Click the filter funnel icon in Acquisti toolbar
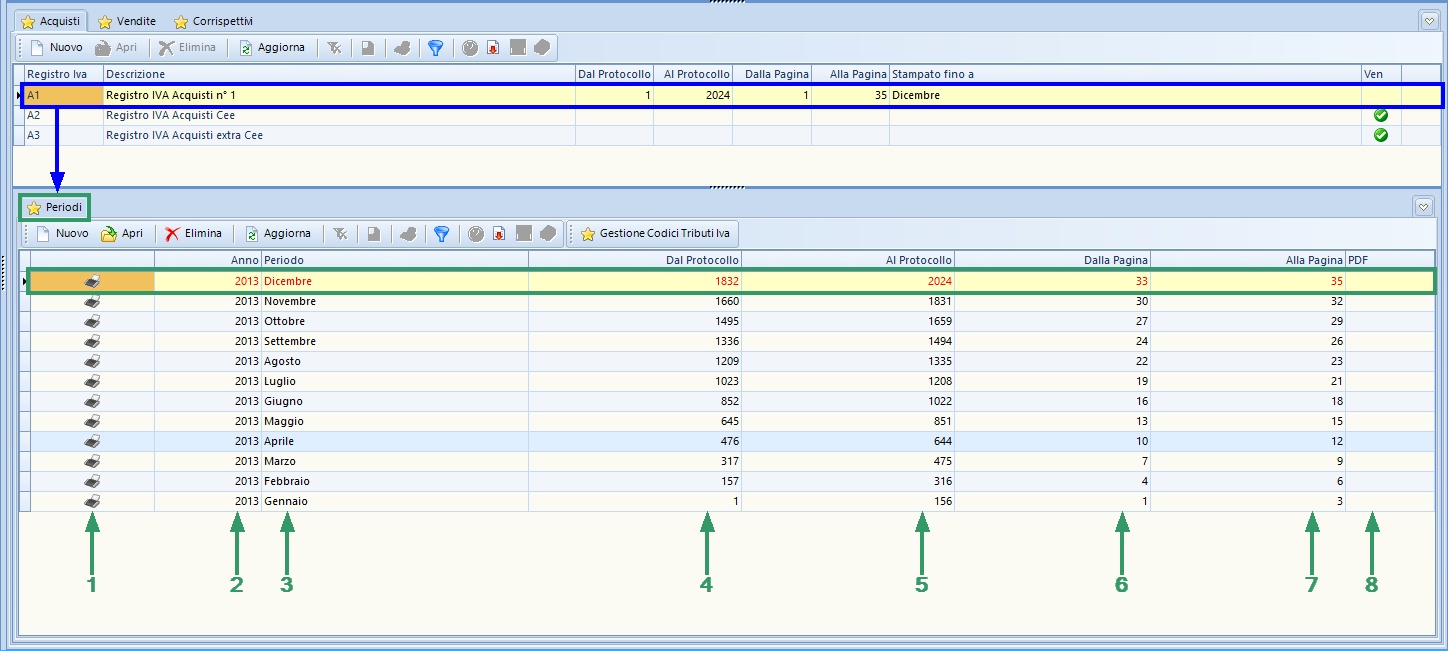 point(435,48)
